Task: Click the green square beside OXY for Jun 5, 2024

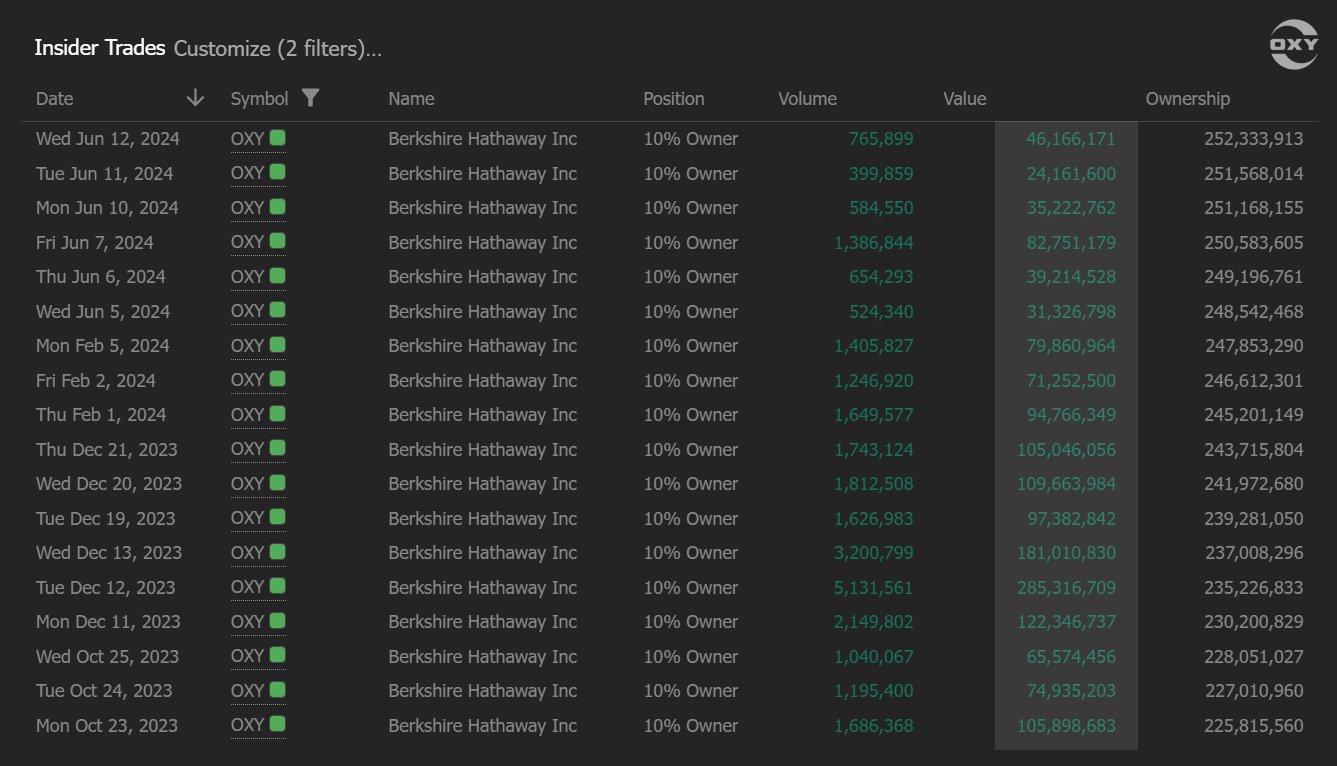Action: (x=277, y=310)
